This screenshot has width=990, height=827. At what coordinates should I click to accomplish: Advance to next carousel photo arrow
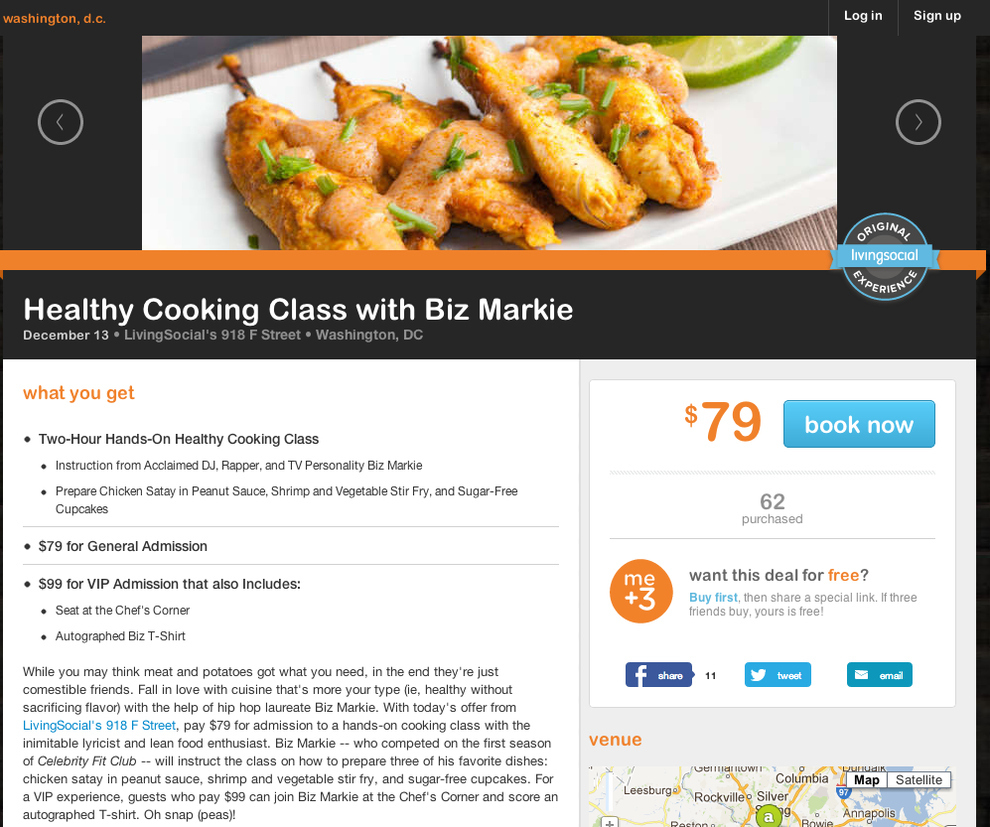click(x=918, y=122)
